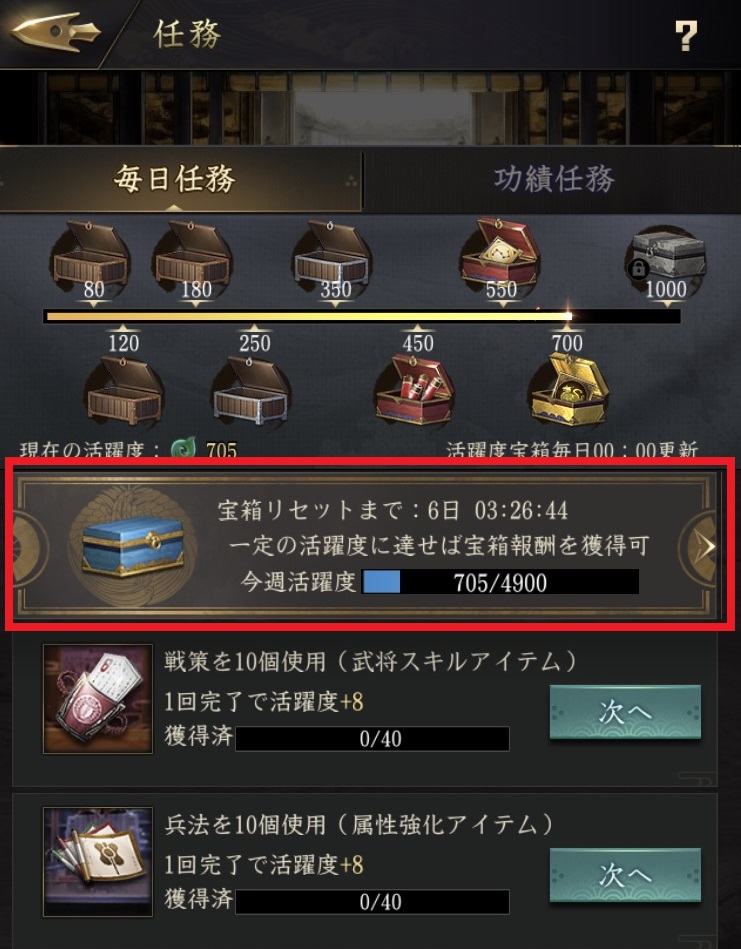Click 次へ button for 戦策 task

[x=625, y=712]
